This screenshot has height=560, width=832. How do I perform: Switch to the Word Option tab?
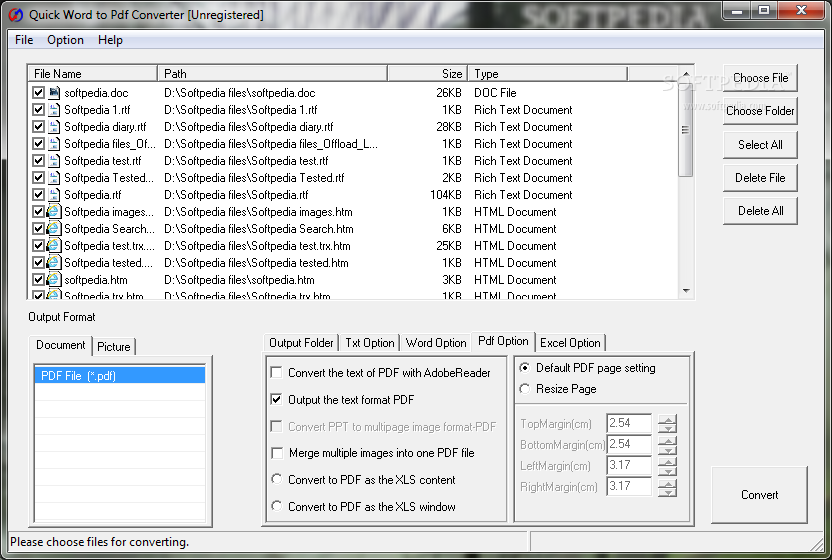click(x=436, y=343)
